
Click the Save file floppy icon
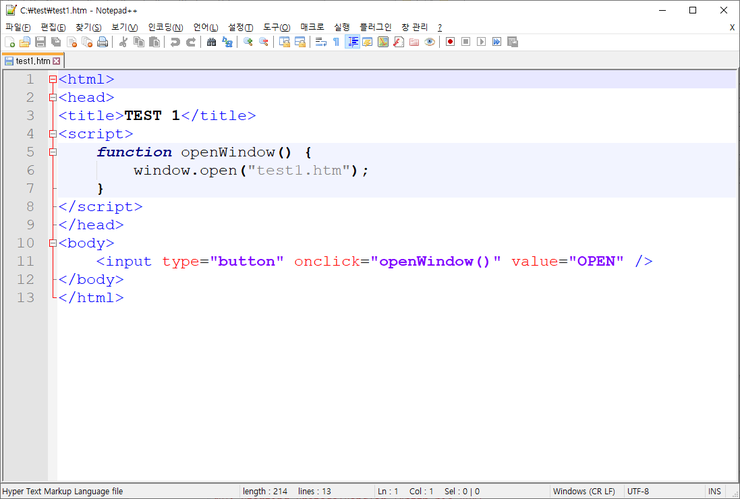click(40, 42)
